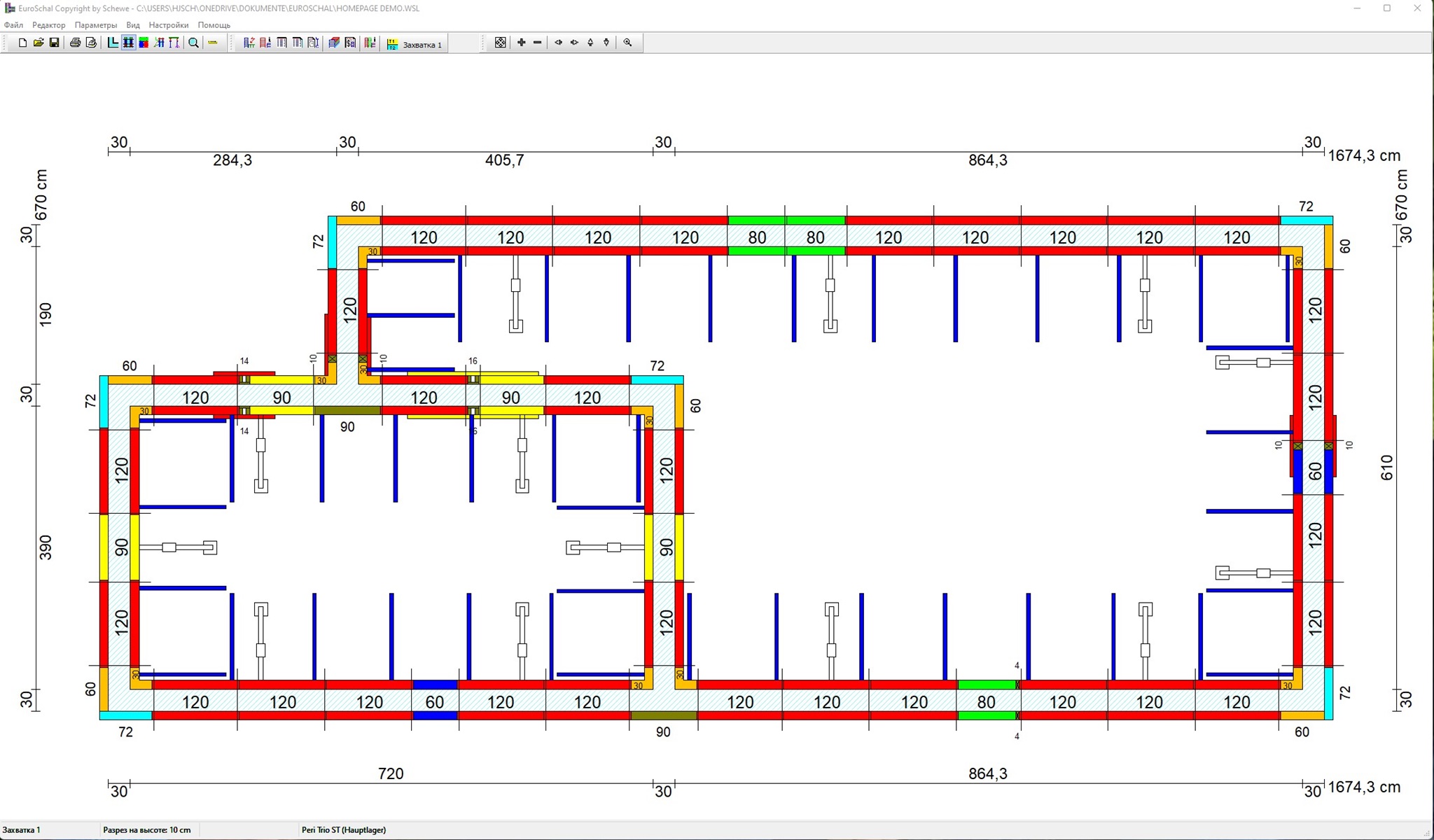Open a file with the folder icon
Viewport: 1434px width, 840px height.
click(x=39, y=43)
